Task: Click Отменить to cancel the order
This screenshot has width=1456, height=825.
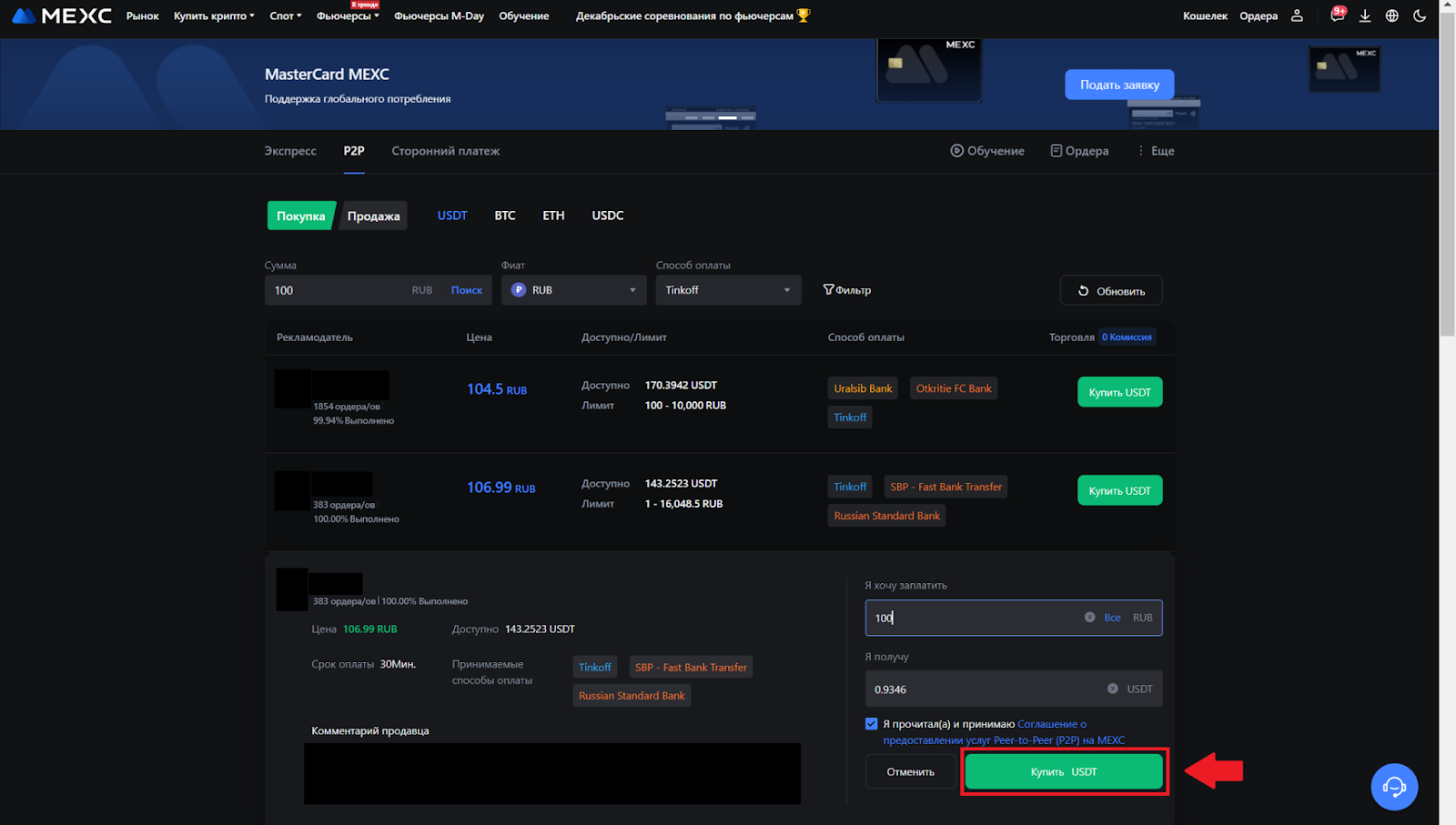Action: click(910, 771)
